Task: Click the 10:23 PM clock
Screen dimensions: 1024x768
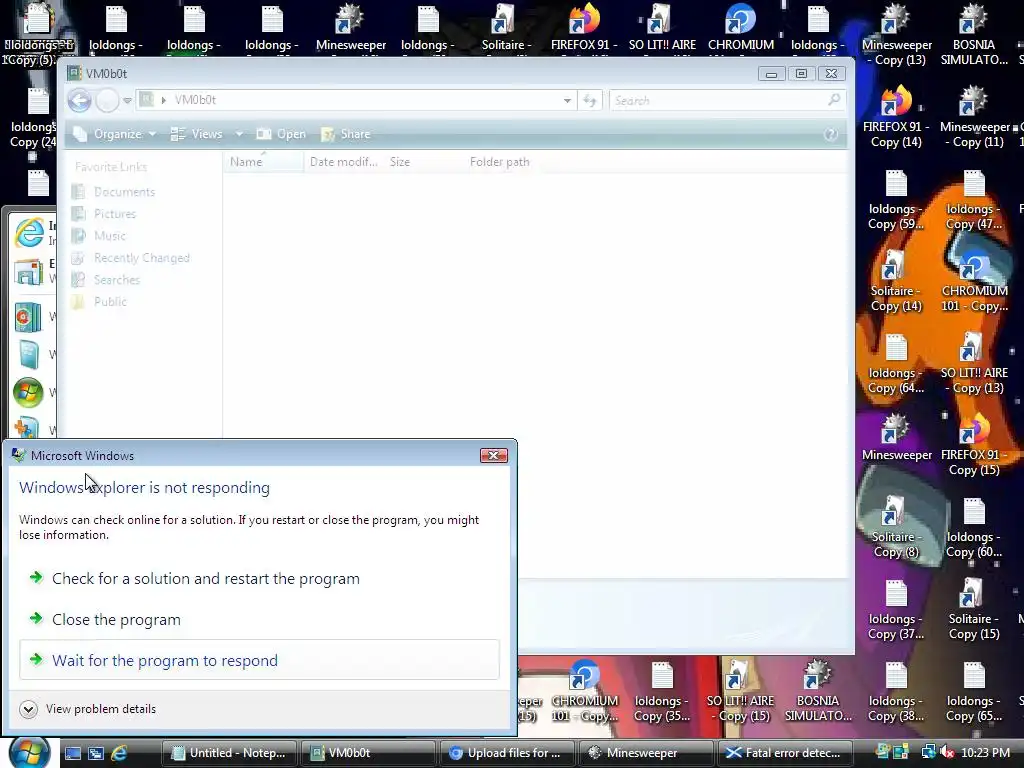Action: [x=985, y=753]
